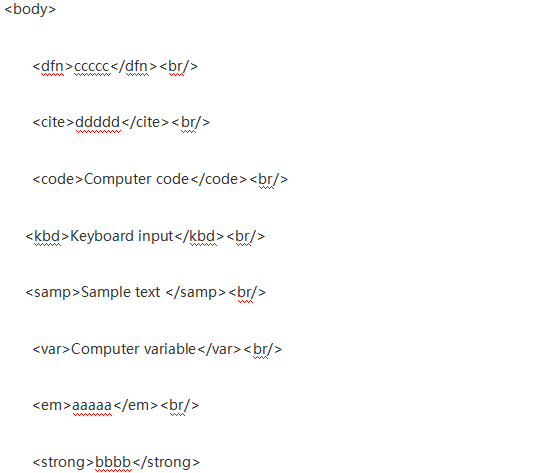Click the Sample text phrase
The width and height of the screenshot is (545, 473).
(x=121, y=292)
